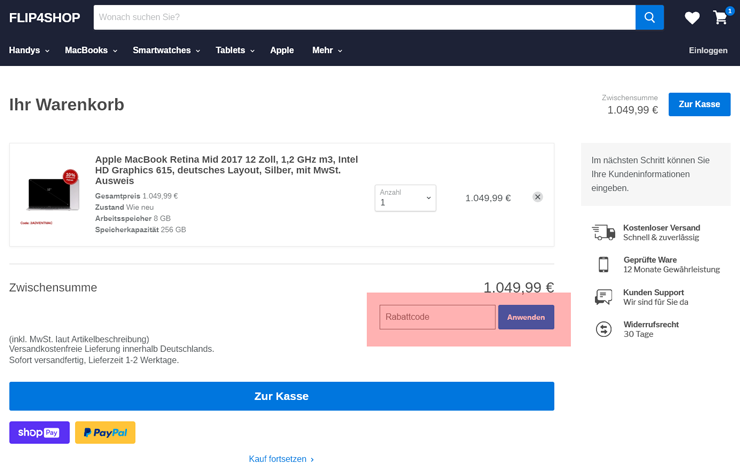Screen dimensions: 740x467
Task: Open the Anzahl quantity dropdown
Action: coord(405,198)
